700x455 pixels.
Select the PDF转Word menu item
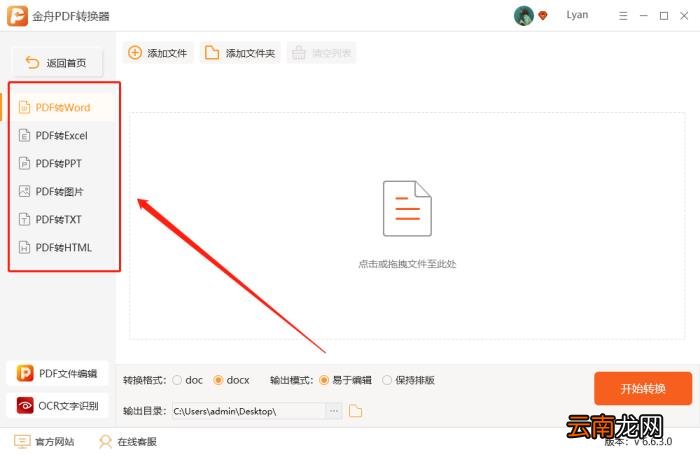click(60, 108)
